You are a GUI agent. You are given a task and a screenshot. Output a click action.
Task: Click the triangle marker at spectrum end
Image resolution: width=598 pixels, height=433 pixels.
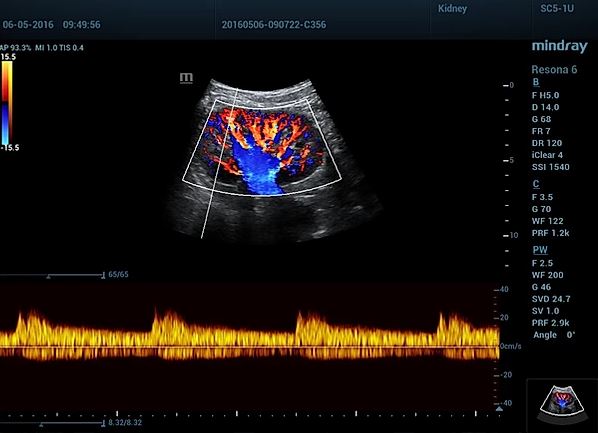pyautogui.click(x=499, y=409)
